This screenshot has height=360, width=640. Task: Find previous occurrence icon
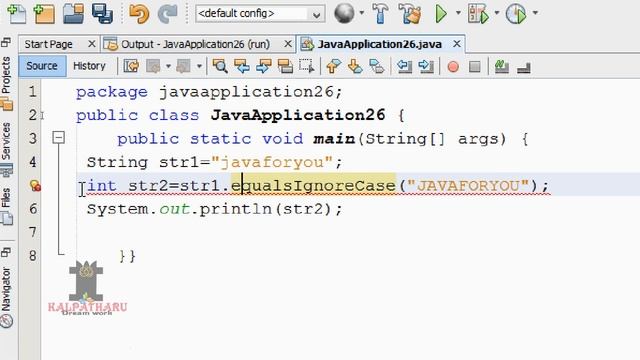pyautogui.click(x=242, y=66)
